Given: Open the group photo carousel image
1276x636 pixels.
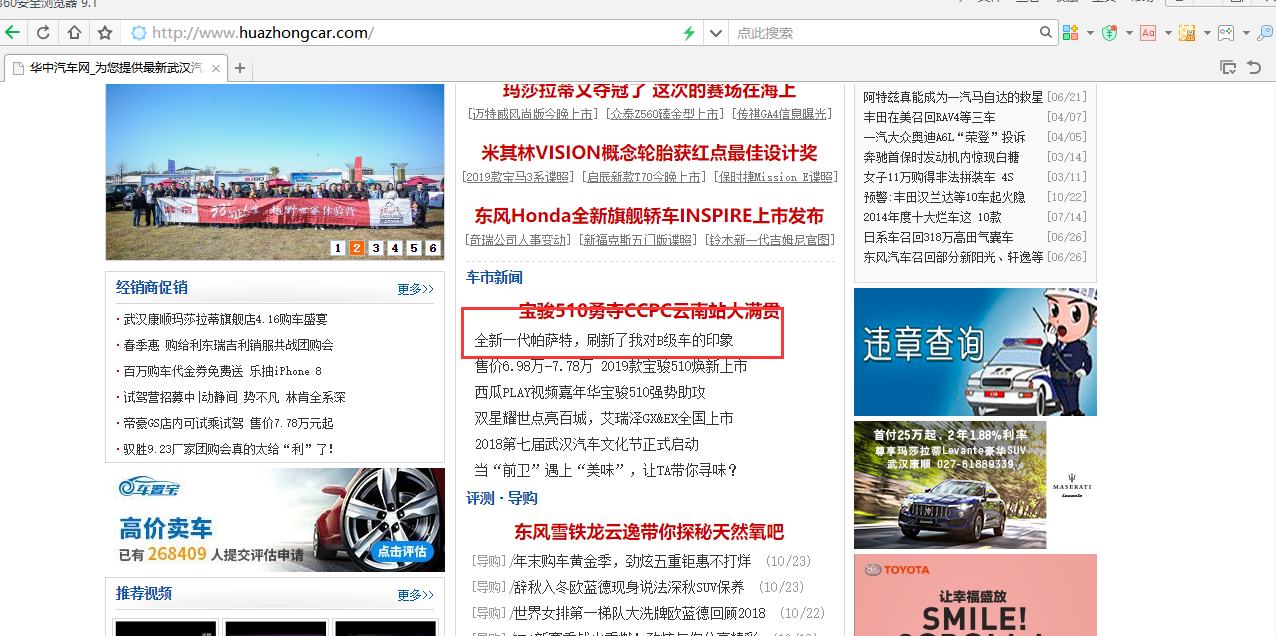Looking at the screenshot, I should tap(275, 172).
